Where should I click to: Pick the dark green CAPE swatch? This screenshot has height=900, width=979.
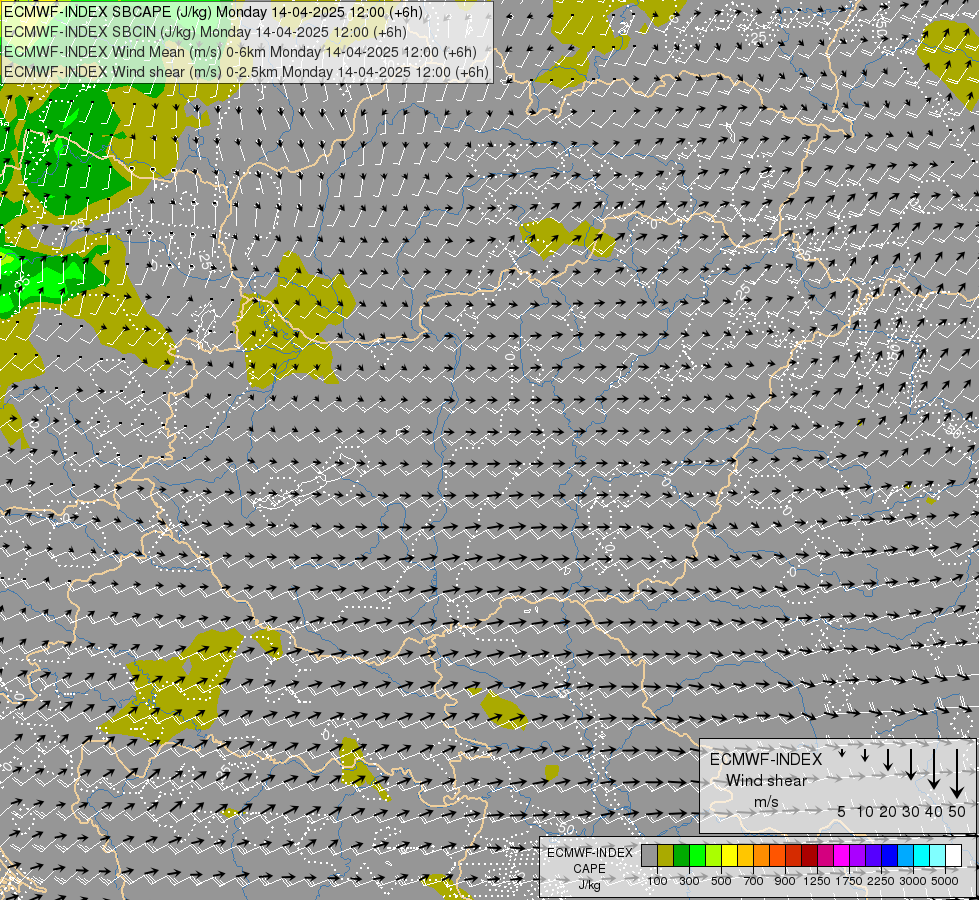[x=681, y=855]
